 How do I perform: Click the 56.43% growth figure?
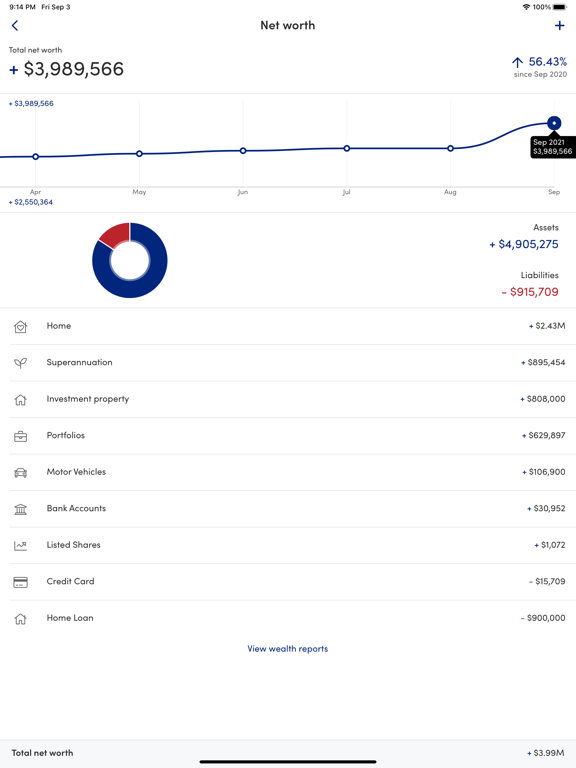(548, 62)
